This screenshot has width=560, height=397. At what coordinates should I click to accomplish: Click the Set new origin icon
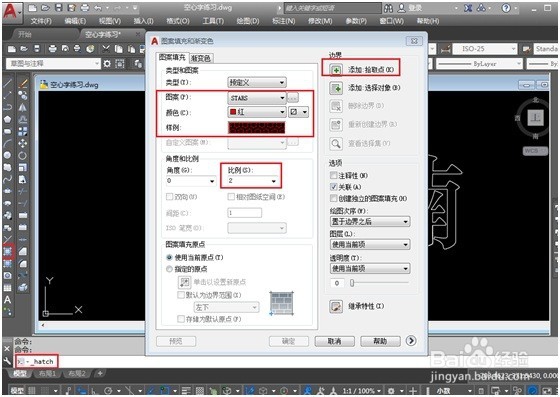coord(184,282)
